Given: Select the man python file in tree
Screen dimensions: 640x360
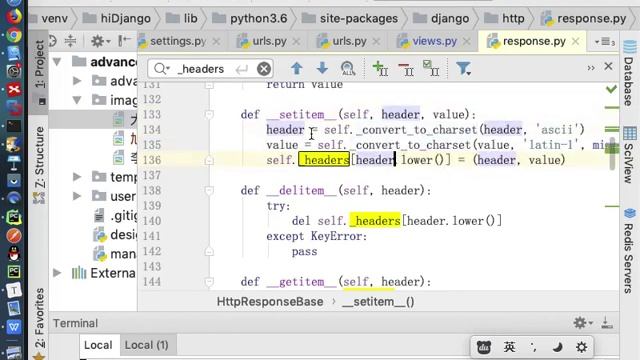Looking at the screenshot, I should pyautogui.click(x=116, y=254).
